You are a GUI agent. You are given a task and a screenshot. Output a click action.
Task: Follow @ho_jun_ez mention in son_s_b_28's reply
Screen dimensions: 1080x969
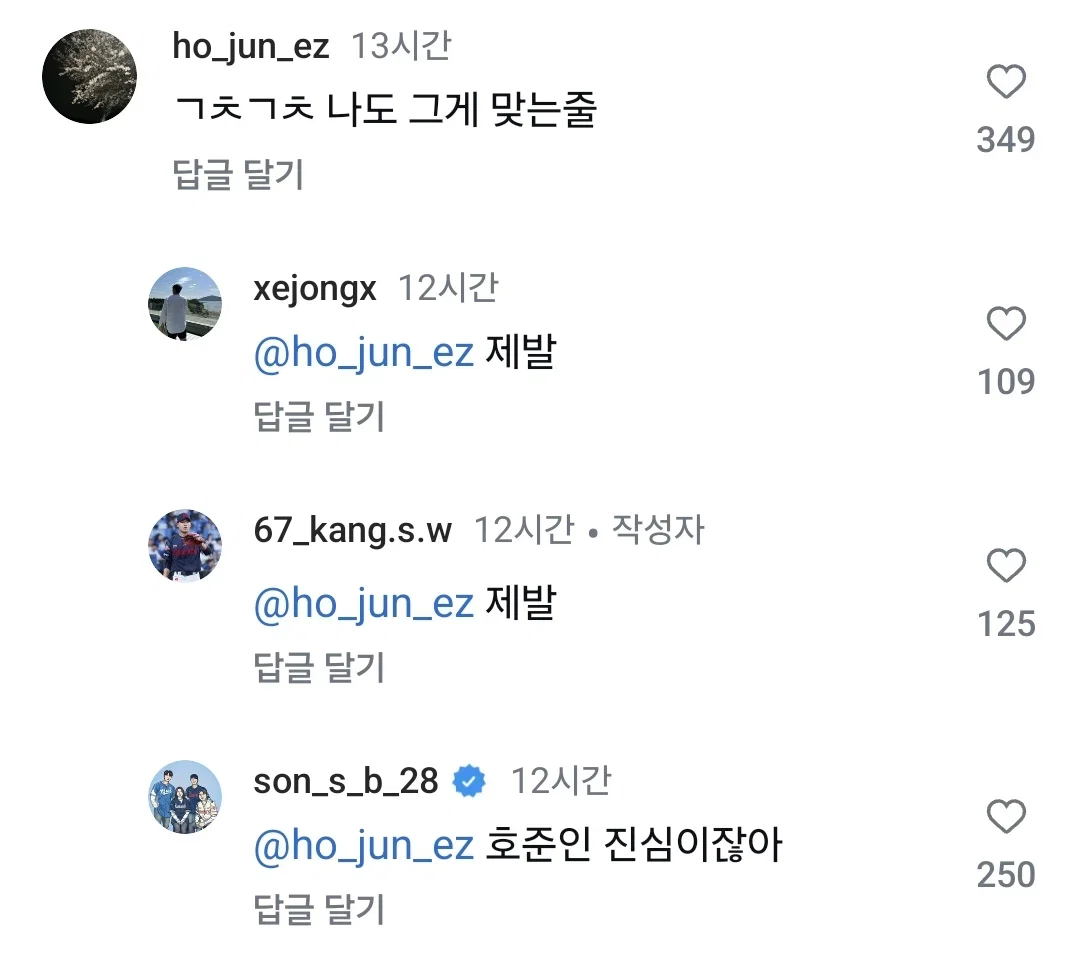[x=364, y=846]
